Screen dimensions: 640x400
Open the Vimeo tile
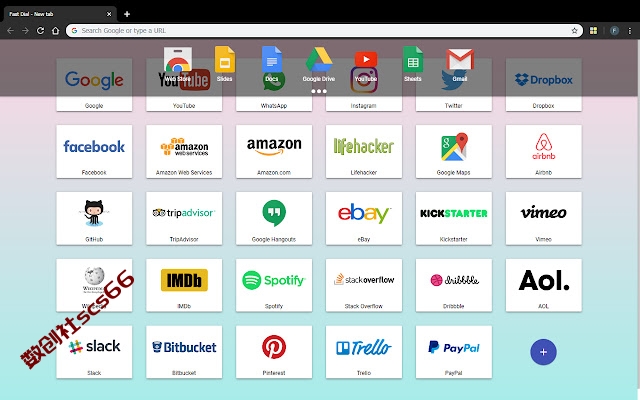544,218
